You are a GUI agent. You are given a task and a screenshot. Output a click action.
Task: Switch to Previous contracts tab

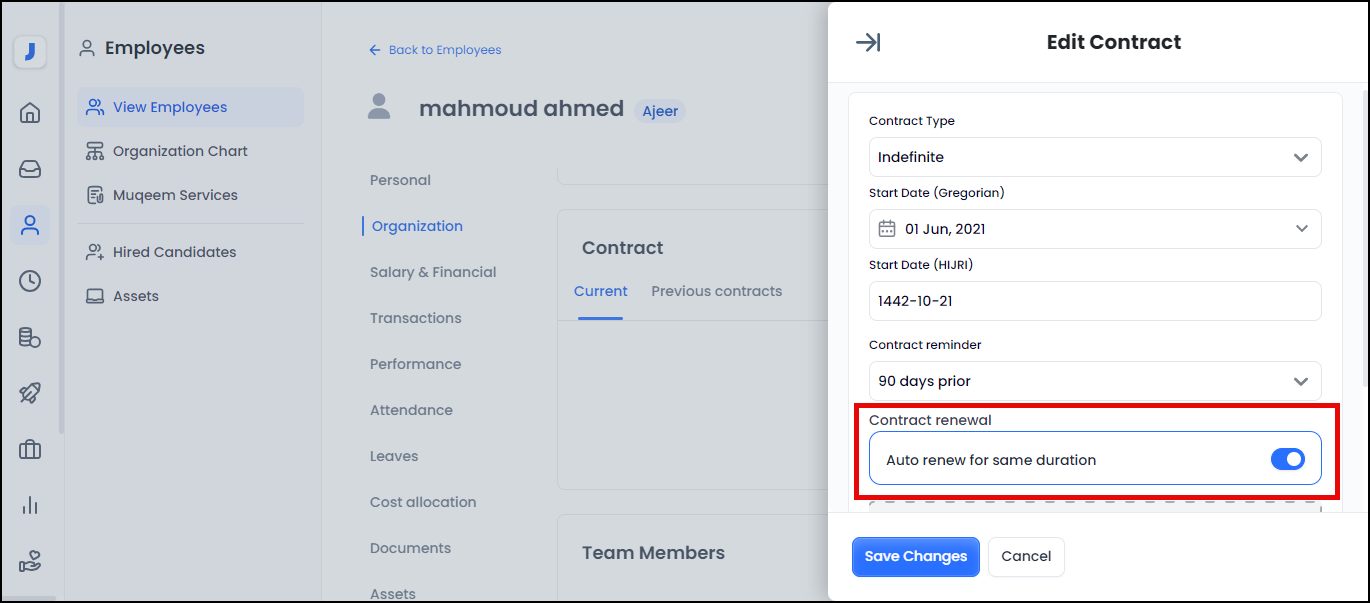click(716, 291)
